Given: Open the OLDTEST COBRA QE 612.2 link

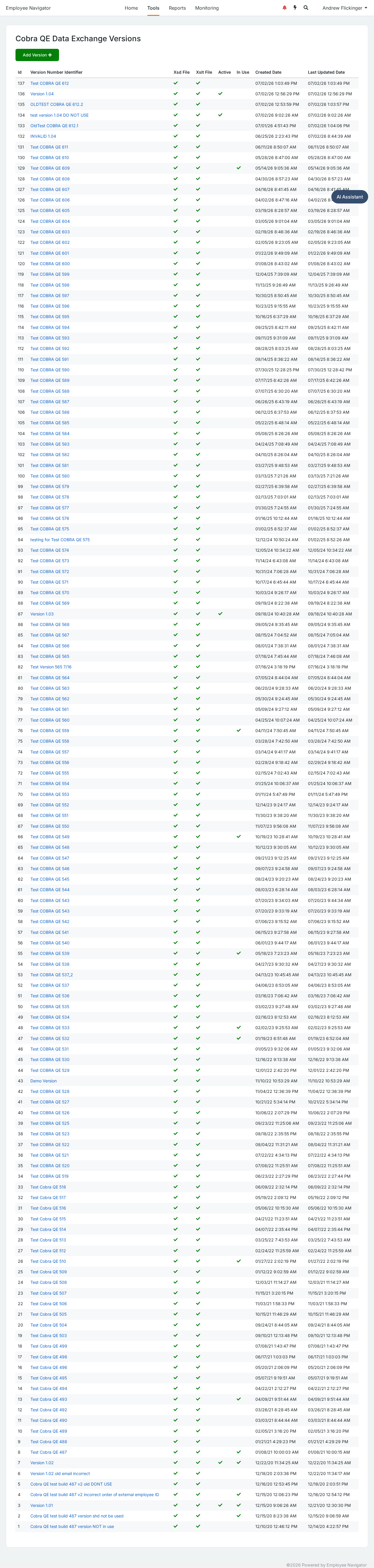Looking at the screenshot, I should tap(57, 105).
